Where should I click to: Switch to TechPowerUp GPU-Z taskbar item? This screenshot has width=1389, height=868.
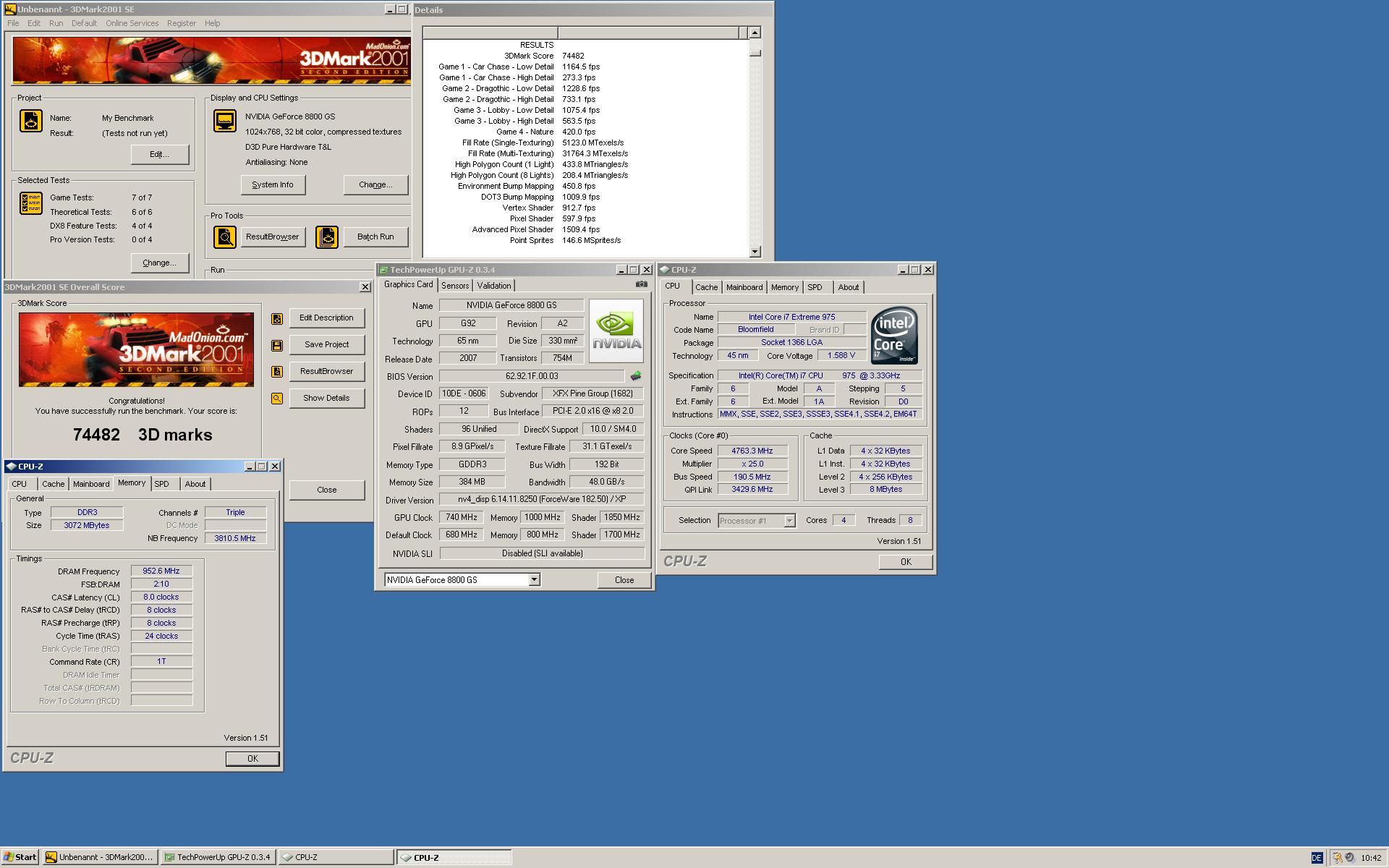(218, 857)
